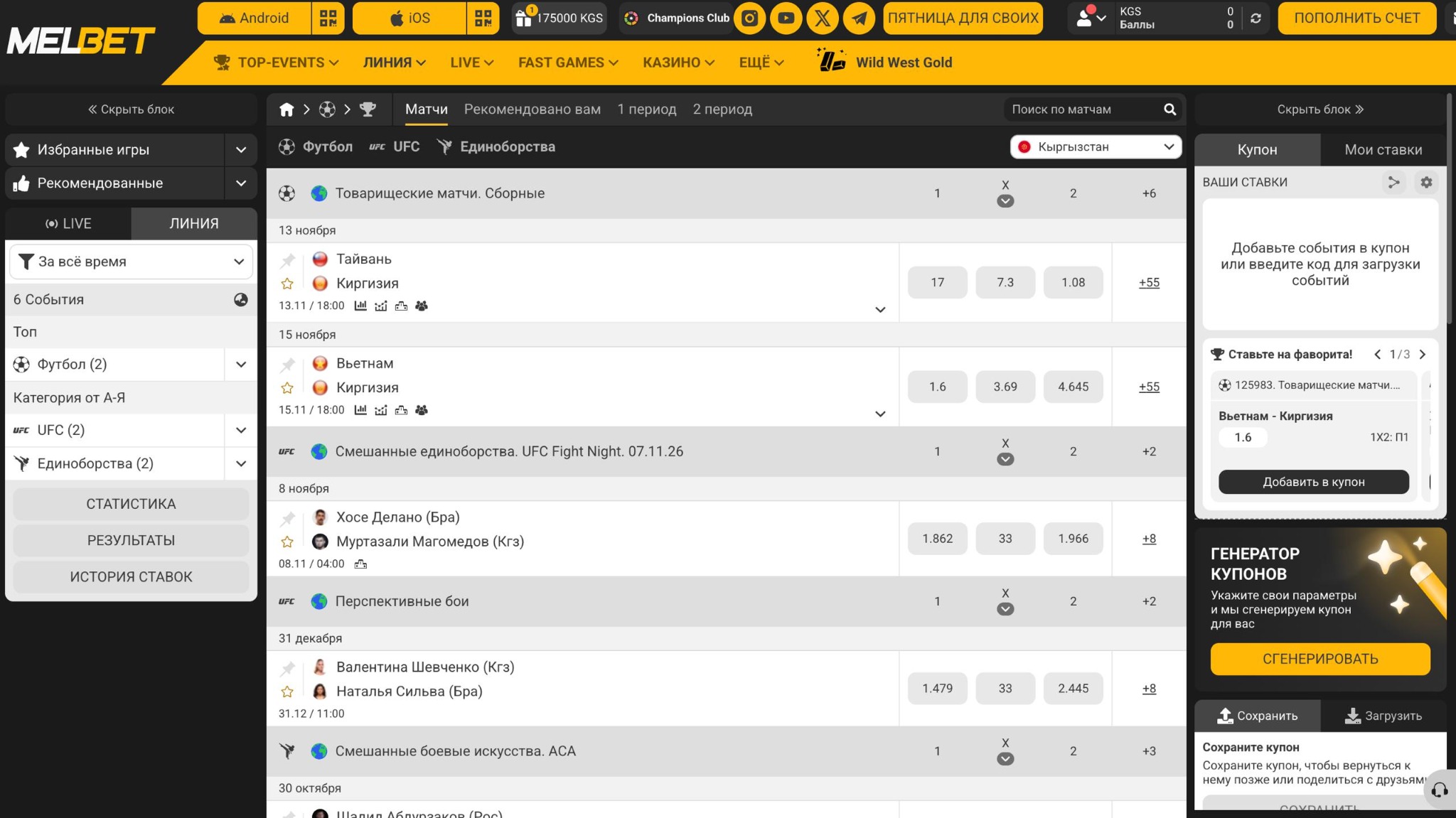Open the iOS QR code icon
The image size is (1456, 818).
[483, 18]
